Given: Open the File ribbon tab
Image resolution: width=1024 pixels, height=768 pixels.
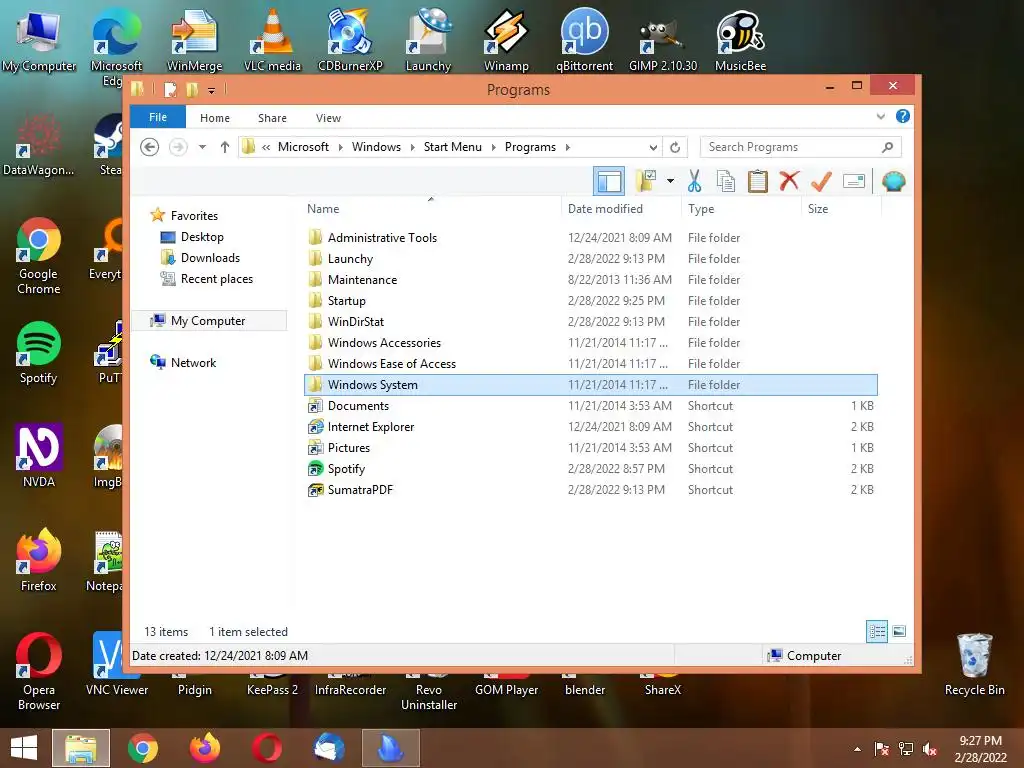Looking at the screenshot, I should 158,117.
